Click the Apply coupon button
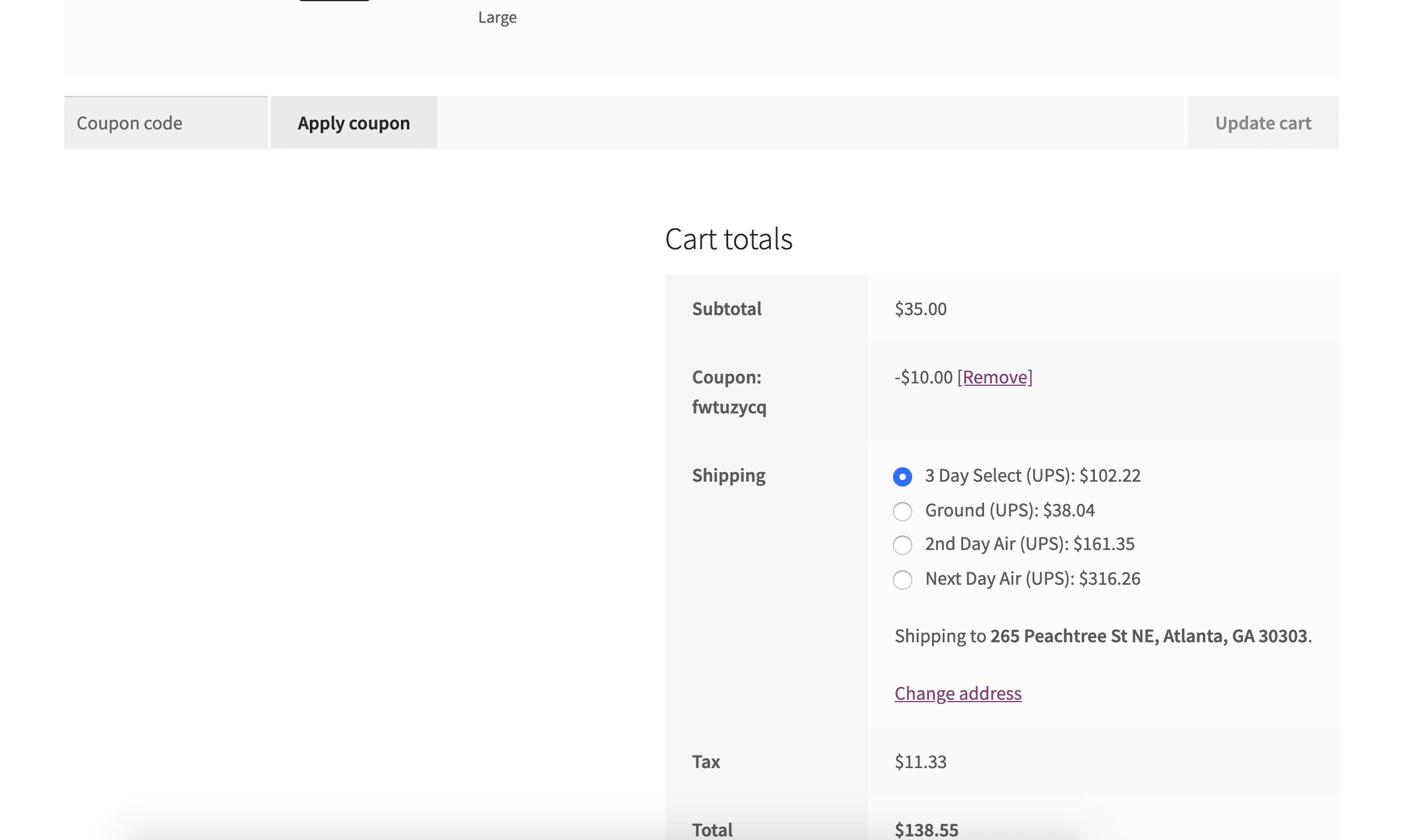 point(354,123)
